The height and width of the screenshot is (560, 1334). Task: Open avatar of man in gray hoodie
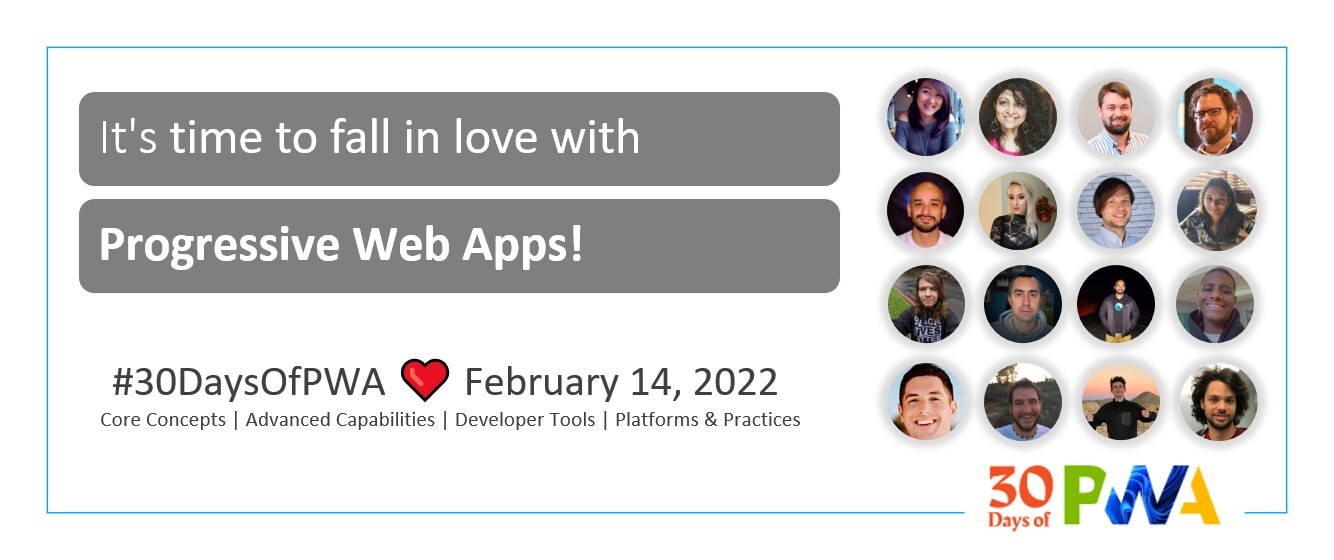pos(1022,304)
